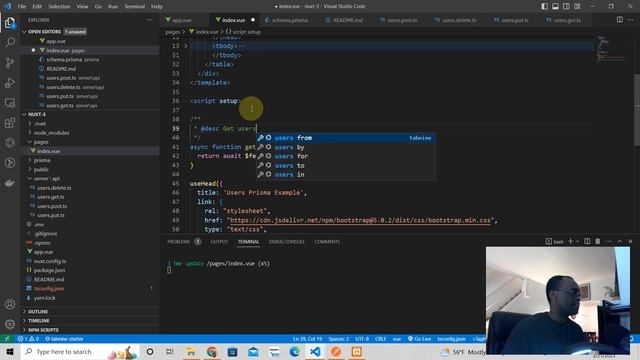
Task: Split the editor right
Action: pos(620,20)
